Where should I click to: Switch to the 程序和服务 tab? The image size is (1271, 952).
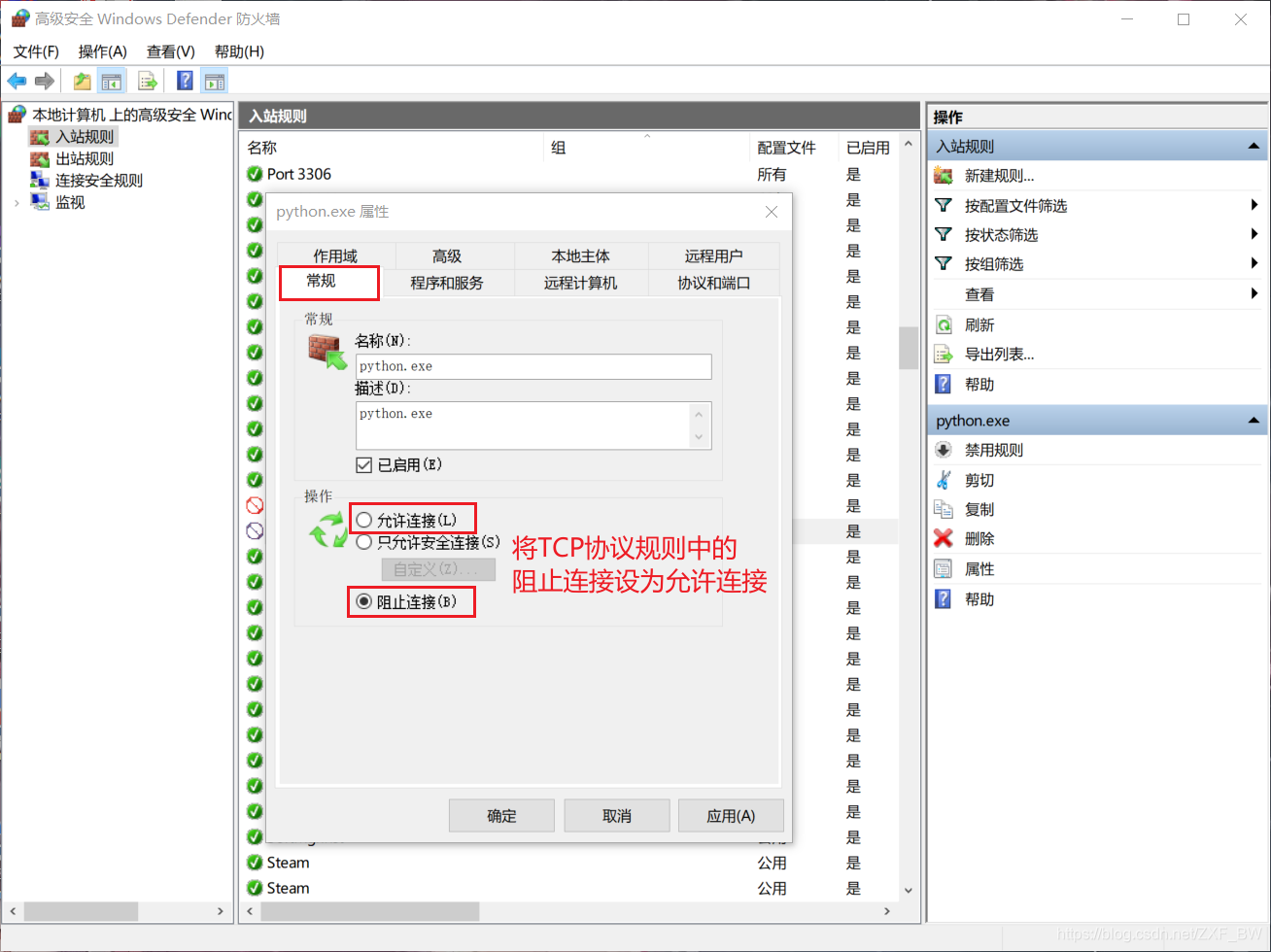(x=447, y=283)
